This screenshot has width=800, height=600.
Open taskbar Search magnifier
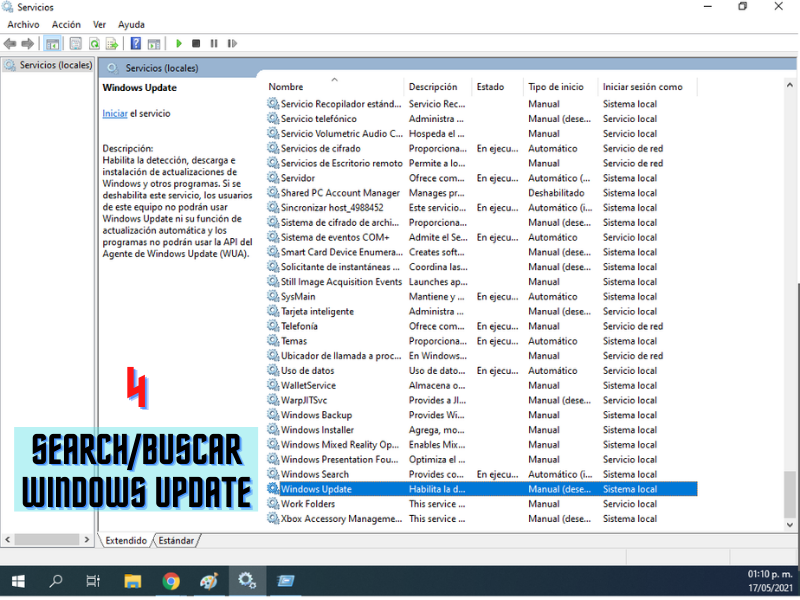tap(56, 581)
